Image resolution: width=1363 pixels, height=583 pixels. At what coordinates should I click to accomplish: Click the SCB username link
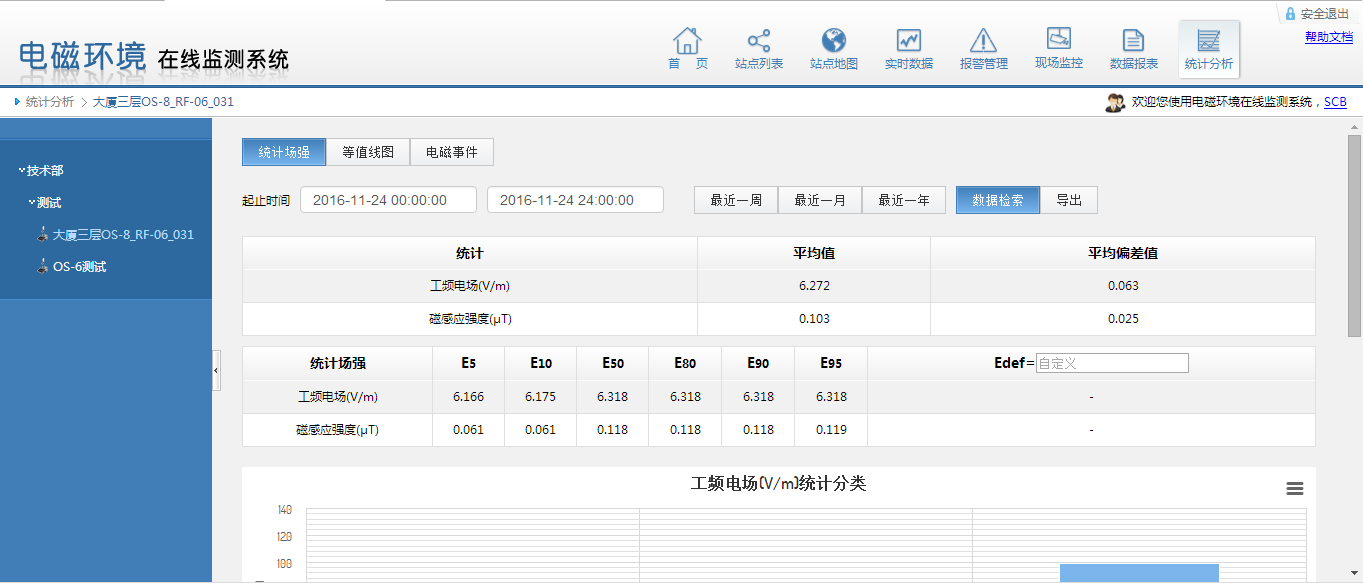[1335, 102]
